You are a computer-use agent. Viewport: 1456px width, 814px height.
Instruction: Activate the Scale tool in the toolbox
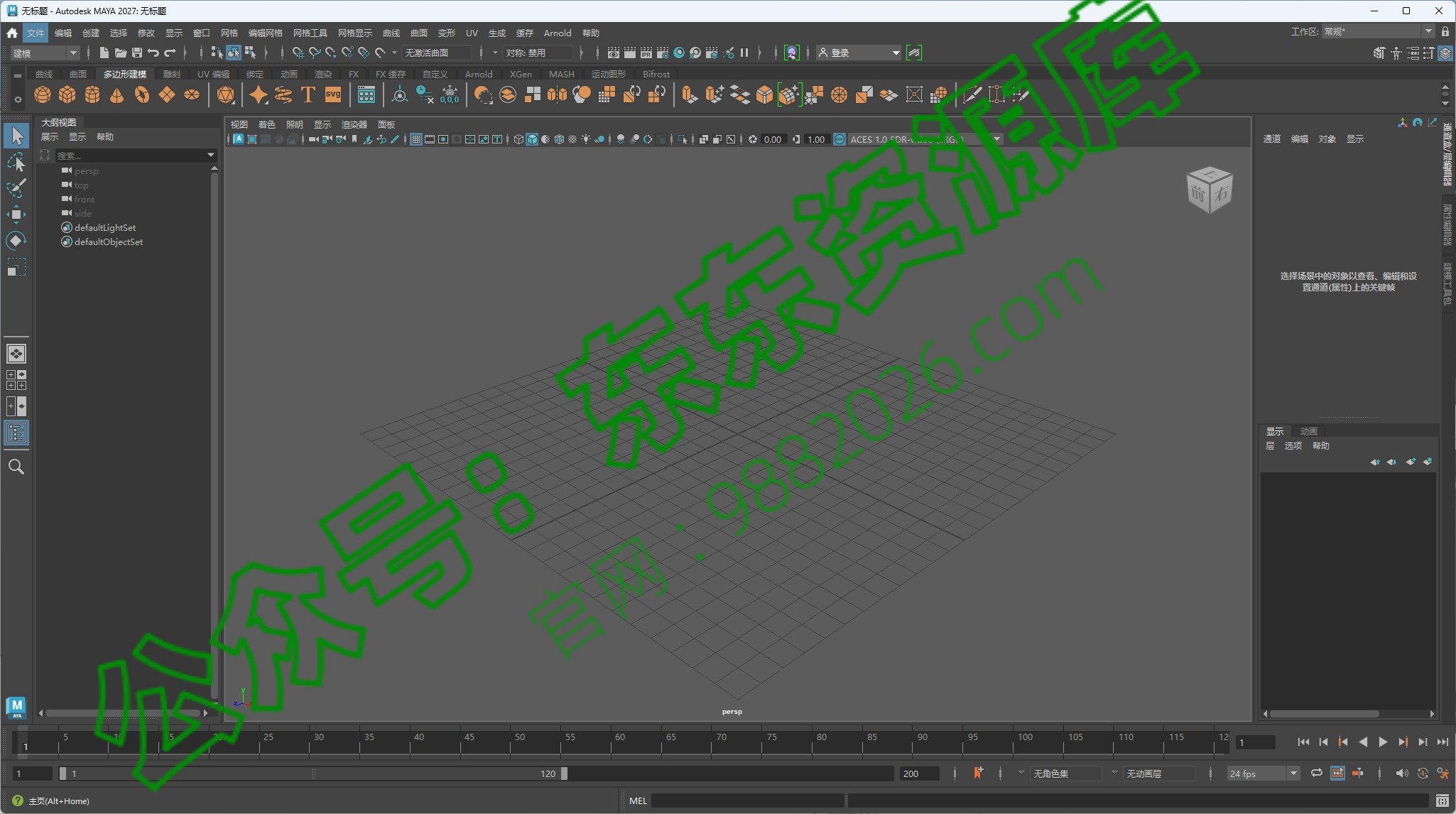coord(16,267)
